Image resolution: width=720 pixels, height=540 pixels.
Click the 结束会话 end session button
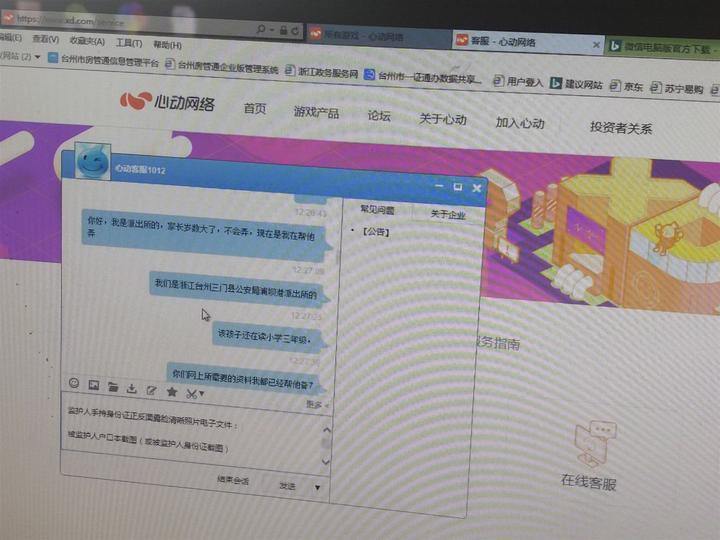click(x=233, y=481)
